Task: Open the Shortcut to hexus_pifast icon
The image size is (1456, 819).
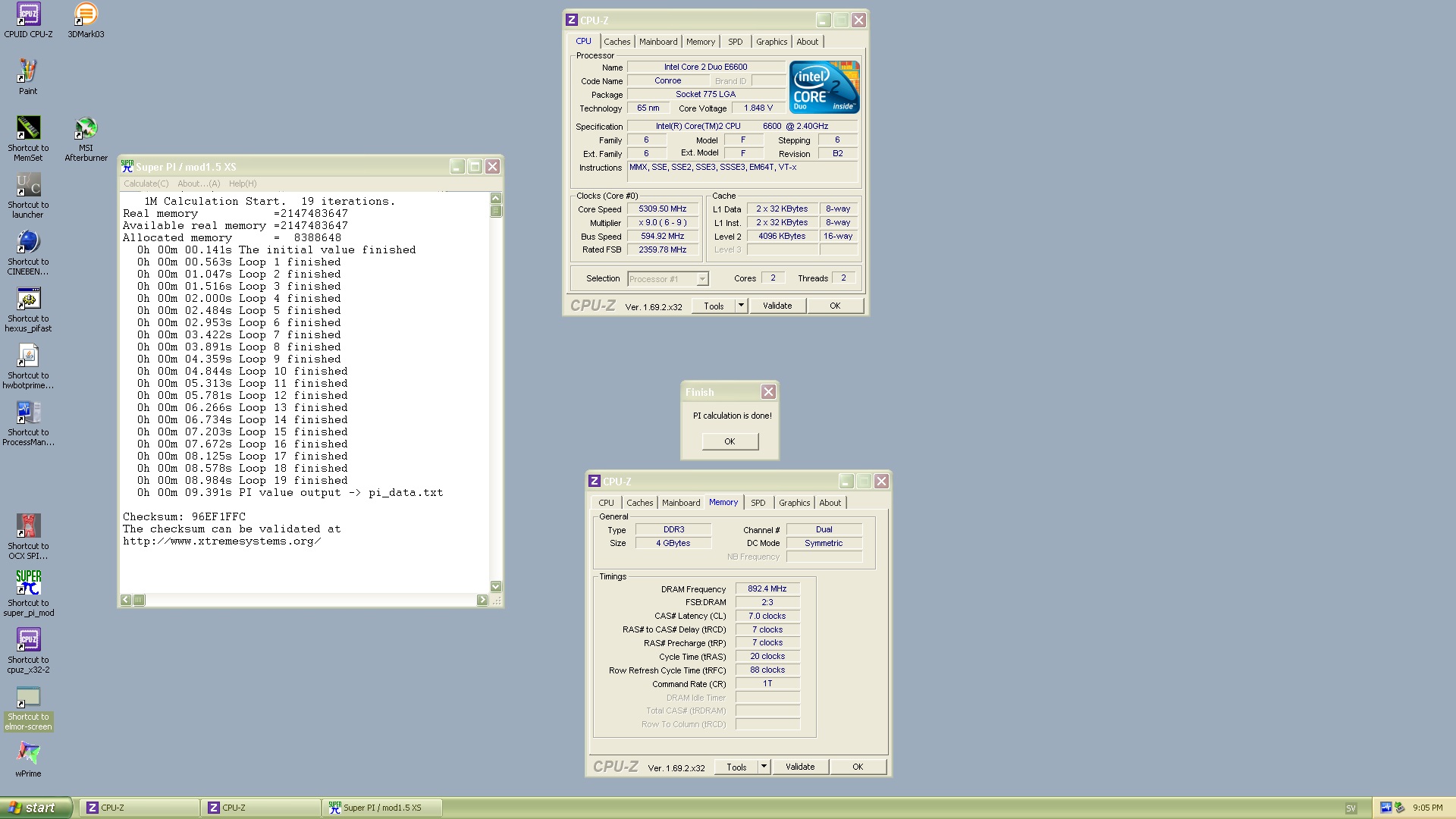Action: point(28,309)
